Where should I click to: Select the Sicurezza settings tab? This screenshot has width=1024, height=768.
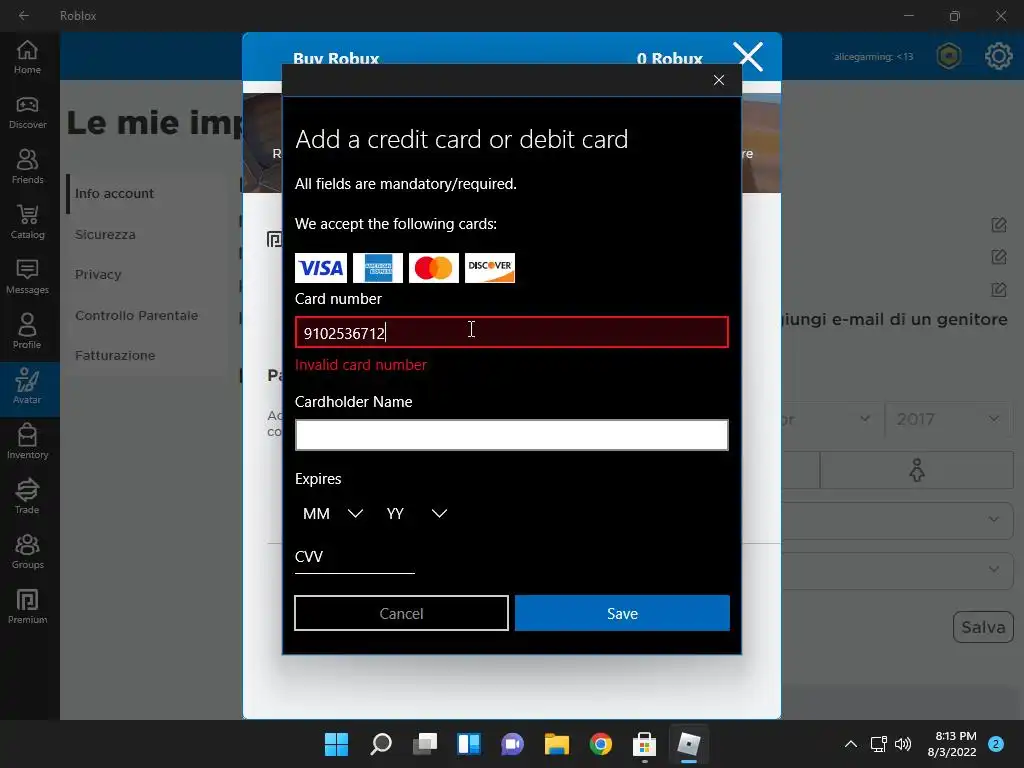[105, 234]
